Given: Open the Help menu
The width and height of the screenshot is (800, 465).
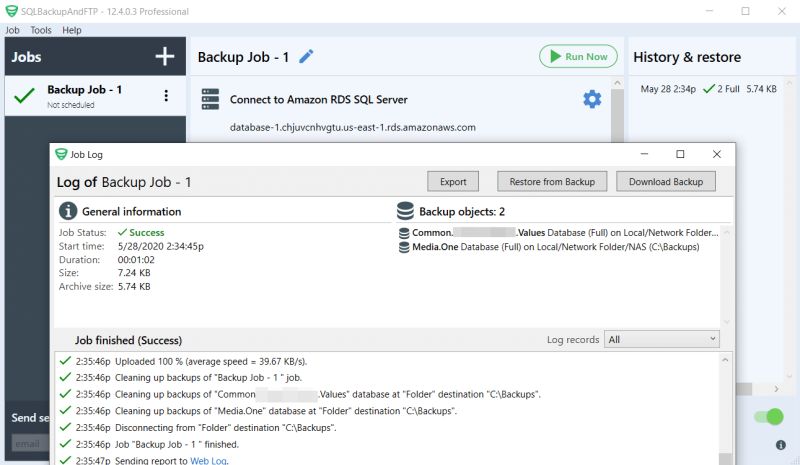Looking at the screenshot, I should 72,30.
